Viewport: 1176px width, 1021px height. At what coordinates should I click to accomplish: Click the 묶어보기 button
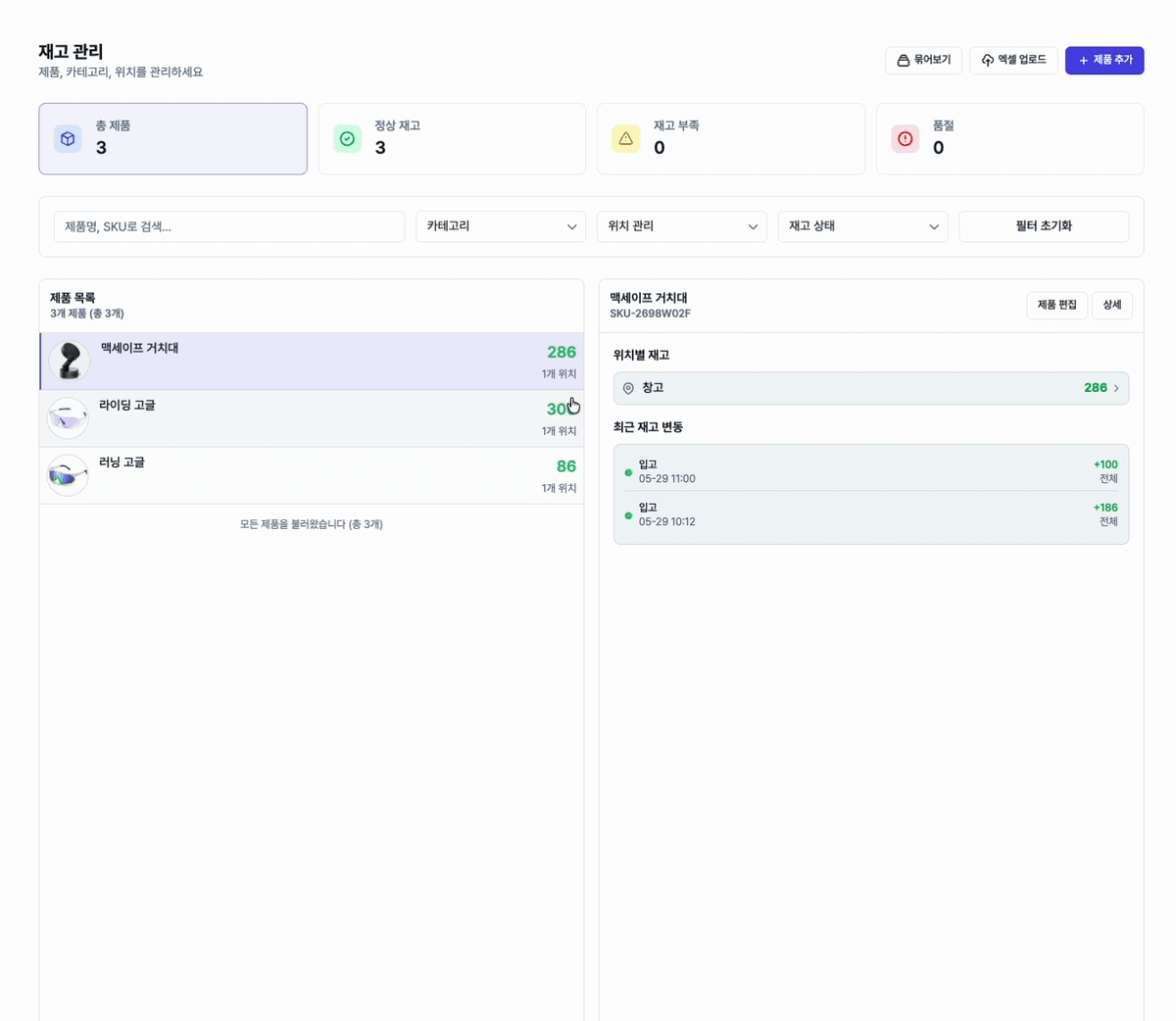[x=923, y=60]
